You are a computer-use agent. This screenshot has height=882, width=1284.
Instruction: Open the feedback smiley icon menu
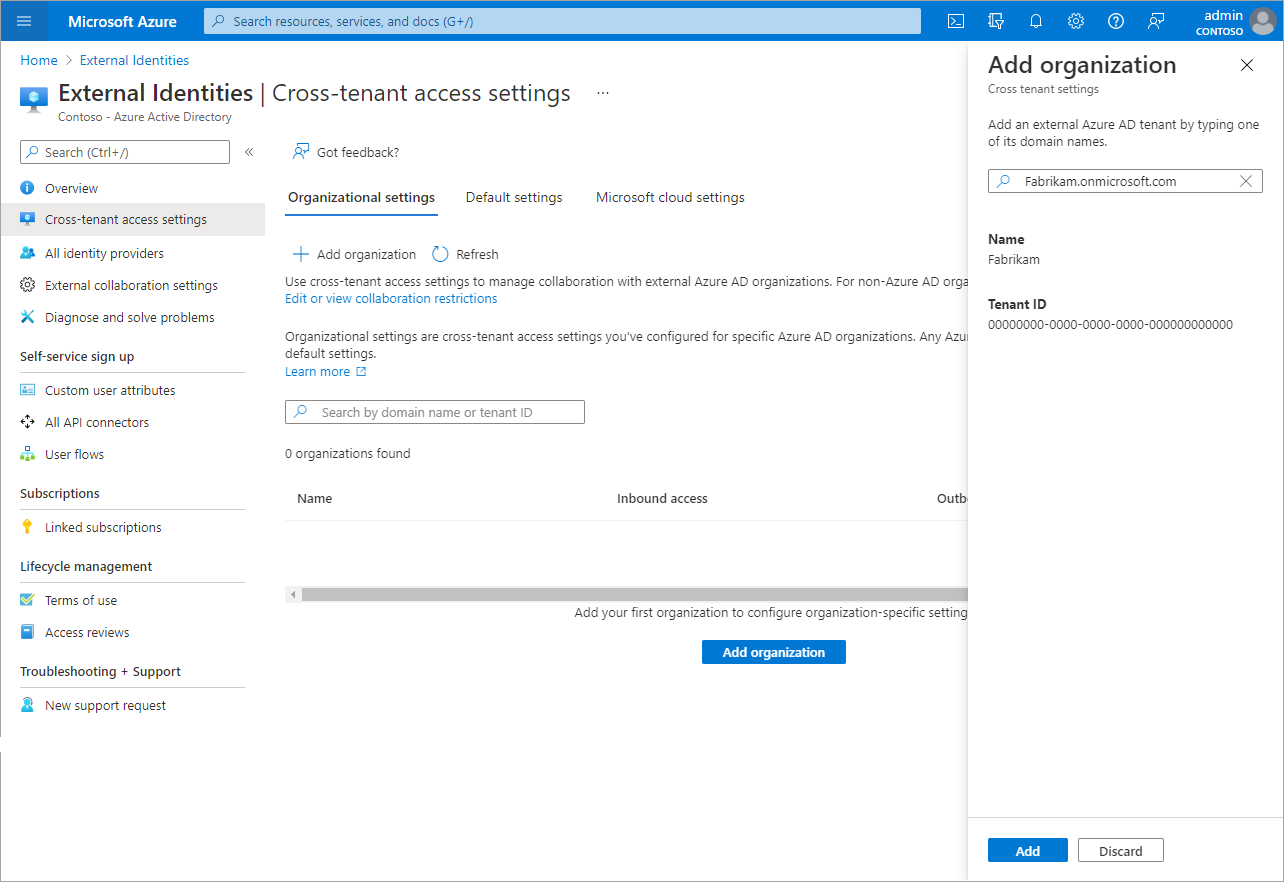pyautogui.click(x=1156, y=20)
